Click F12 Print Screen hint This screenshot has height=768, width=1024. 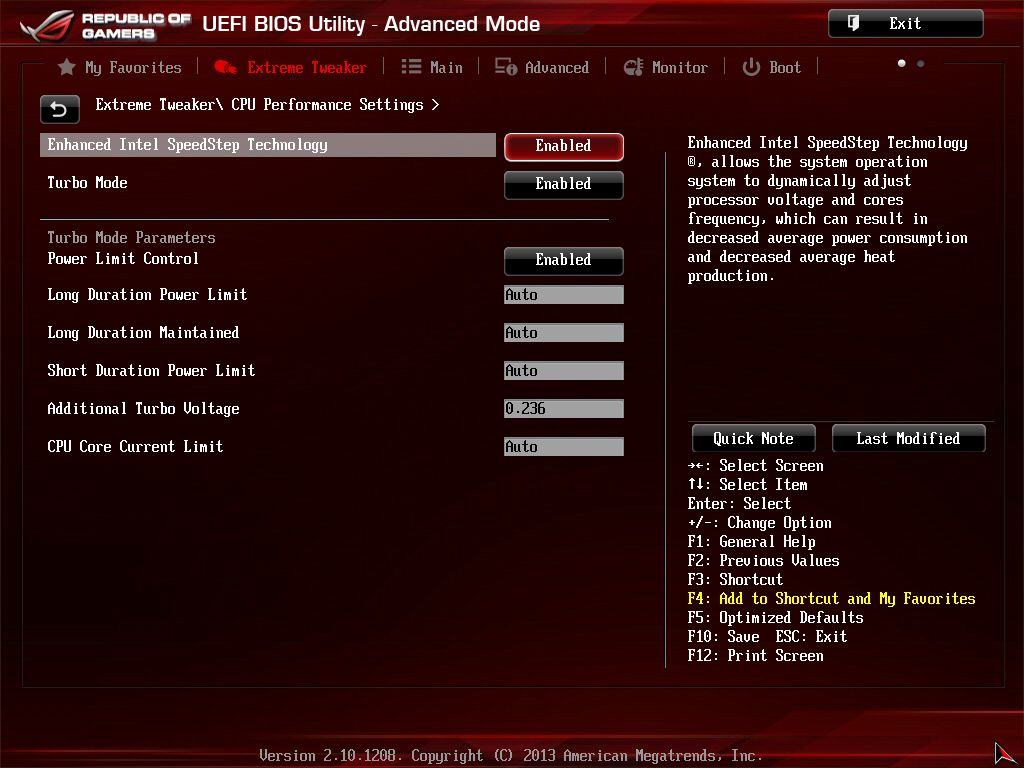(x=756, y=656)
